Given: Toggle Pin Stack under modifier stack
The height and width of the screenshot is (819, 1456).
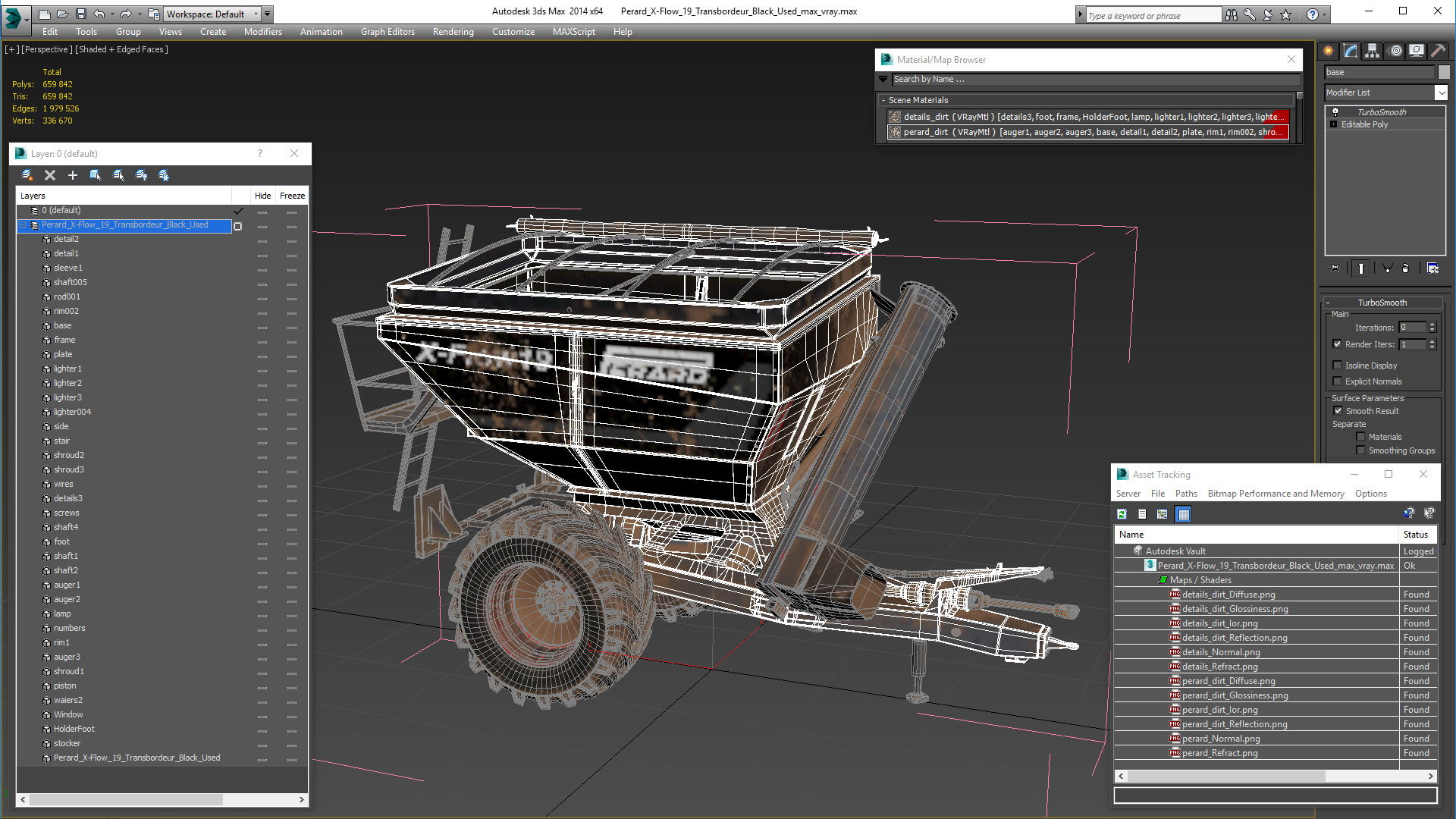Looking at the screenshot, I should (x=1335, y=268).
